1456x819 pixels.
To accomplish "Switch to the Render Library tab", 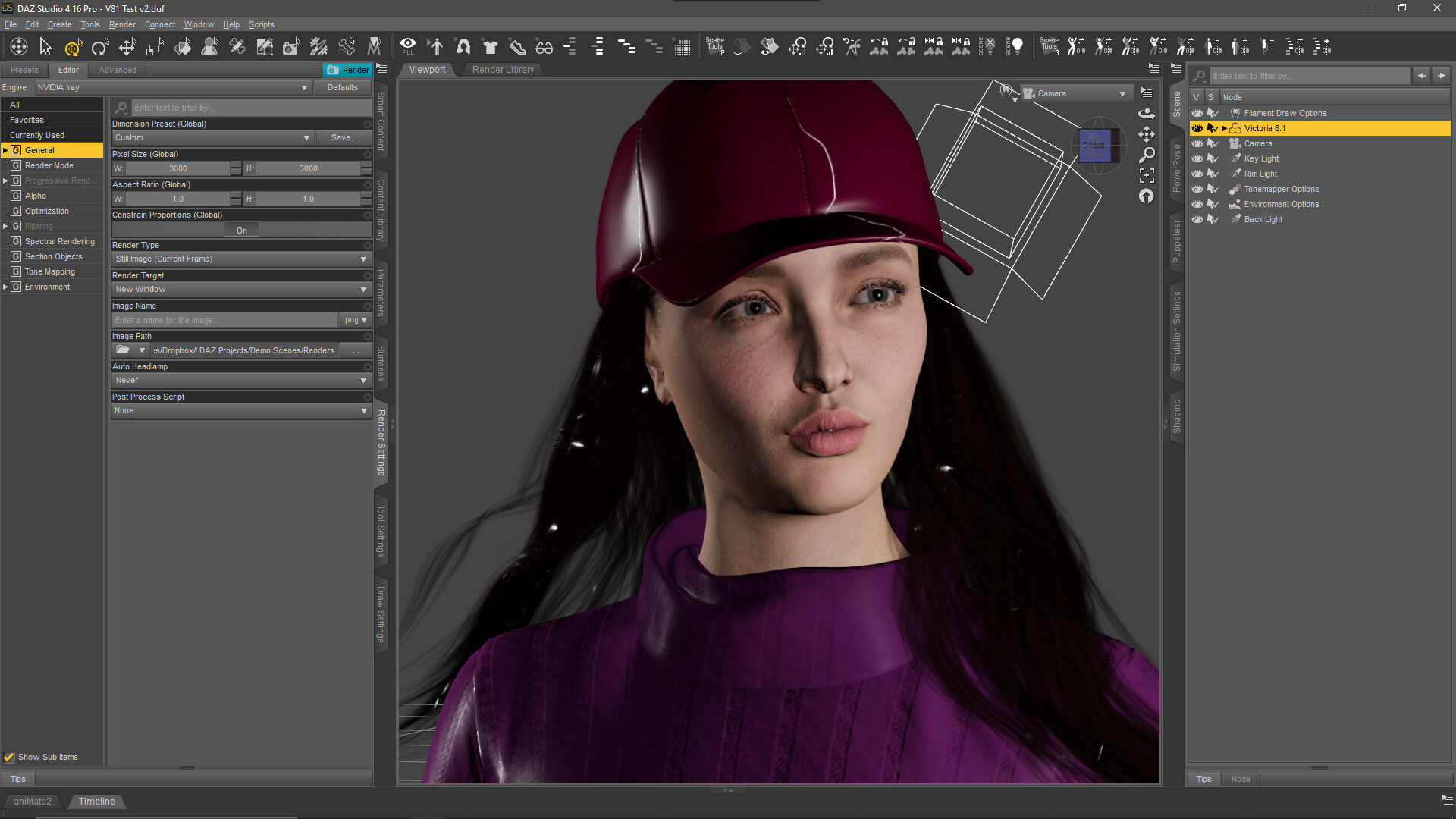I will coord(503,69).
